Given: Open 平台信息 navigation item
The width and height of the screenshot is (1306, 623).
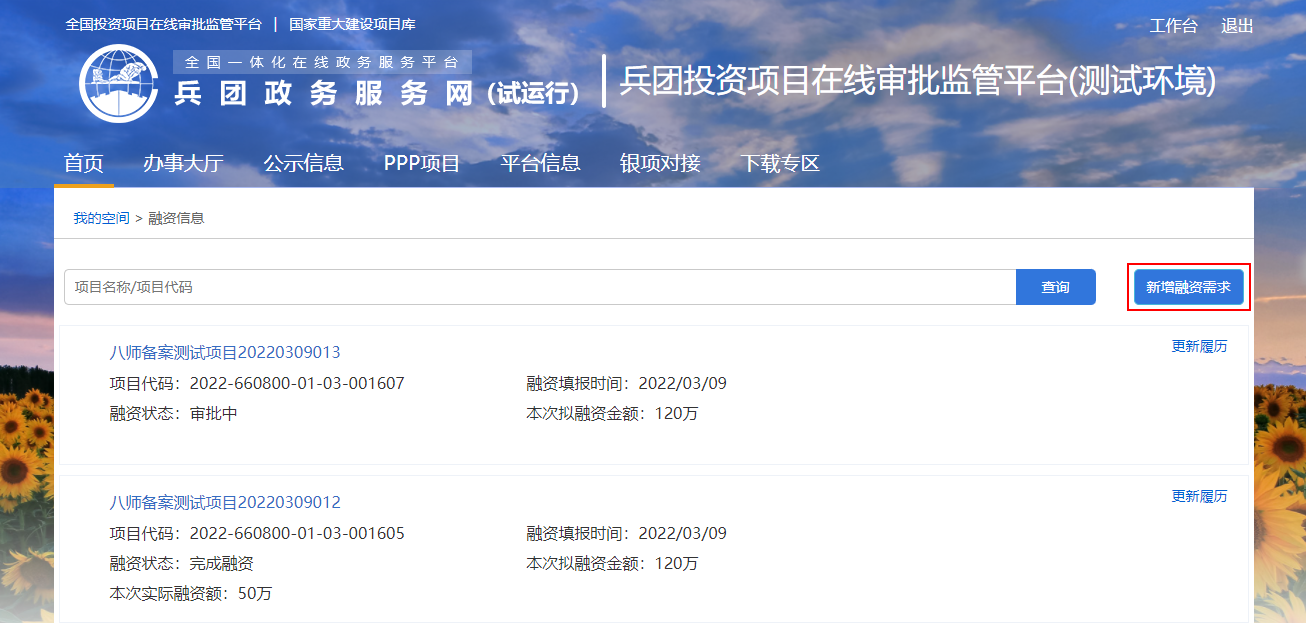Looking at the screenshot, I should (x=540, y=164).
